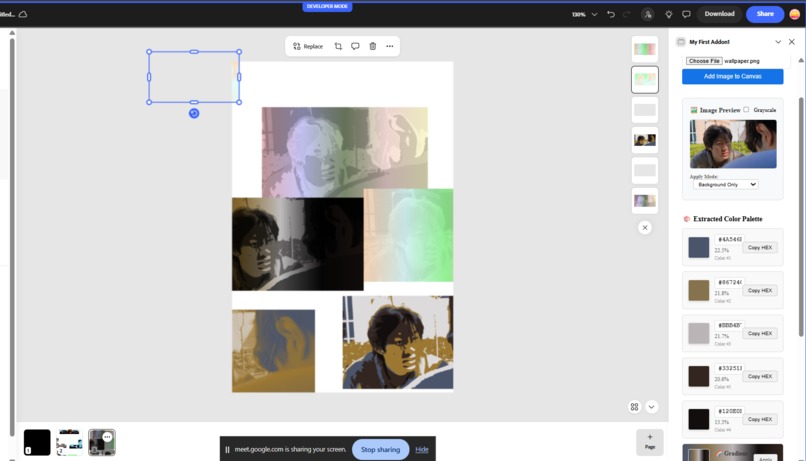The height and width of the screenshot is (461, 806).
Task: Open the grid view of pages
Action: (x=634, y=407)
